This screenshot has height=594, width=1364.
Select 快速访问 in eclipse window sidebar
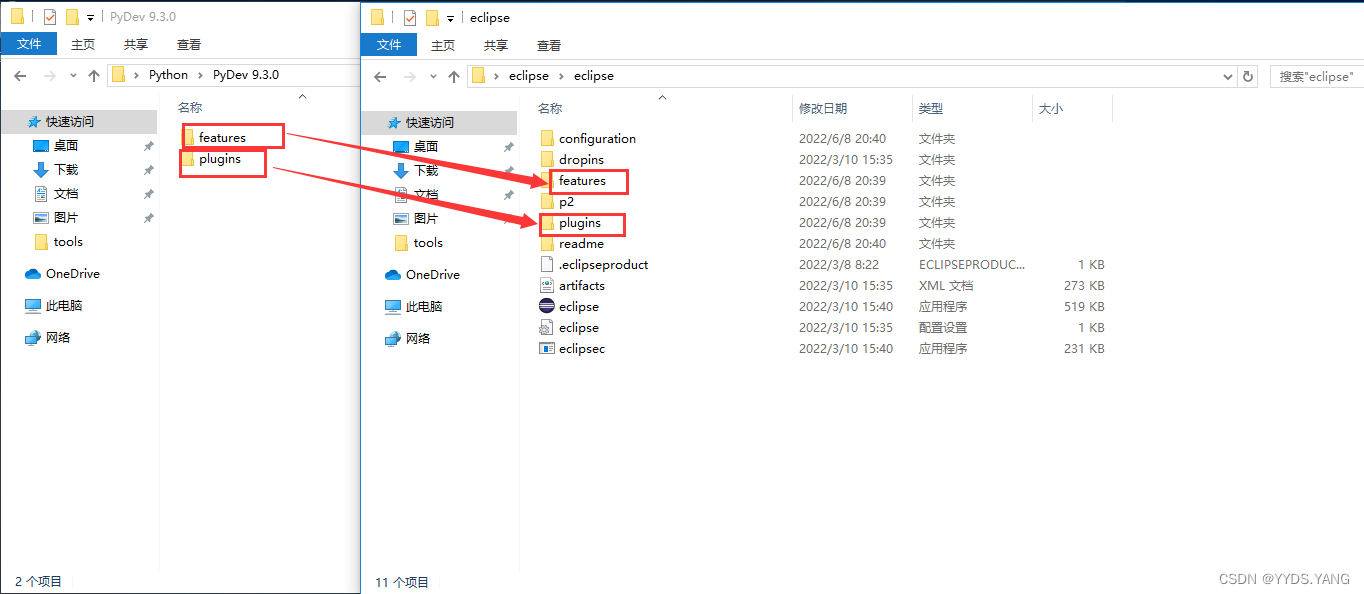click(430, 122)
